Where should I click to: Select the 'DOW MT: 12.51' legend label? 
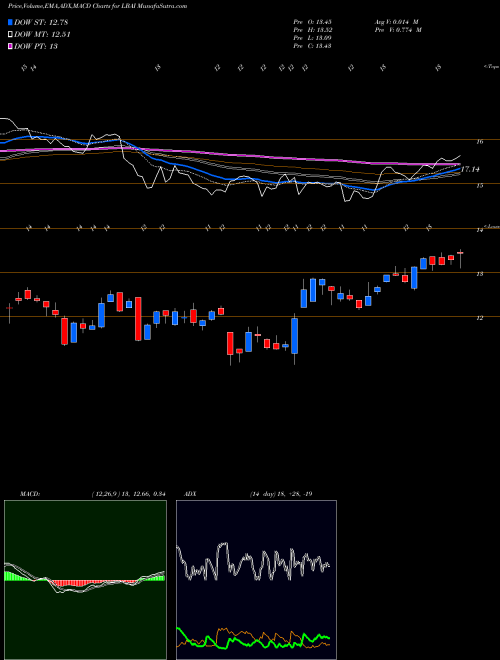(42, 35)
